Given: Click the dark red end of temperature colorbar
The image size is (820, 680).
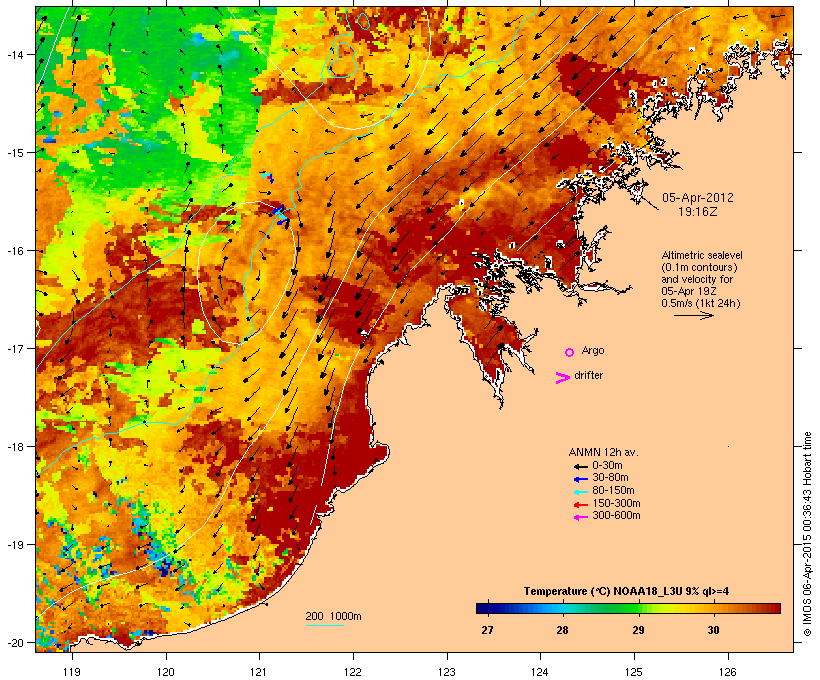Looking at the screenshot, I should tap(774, 608).
